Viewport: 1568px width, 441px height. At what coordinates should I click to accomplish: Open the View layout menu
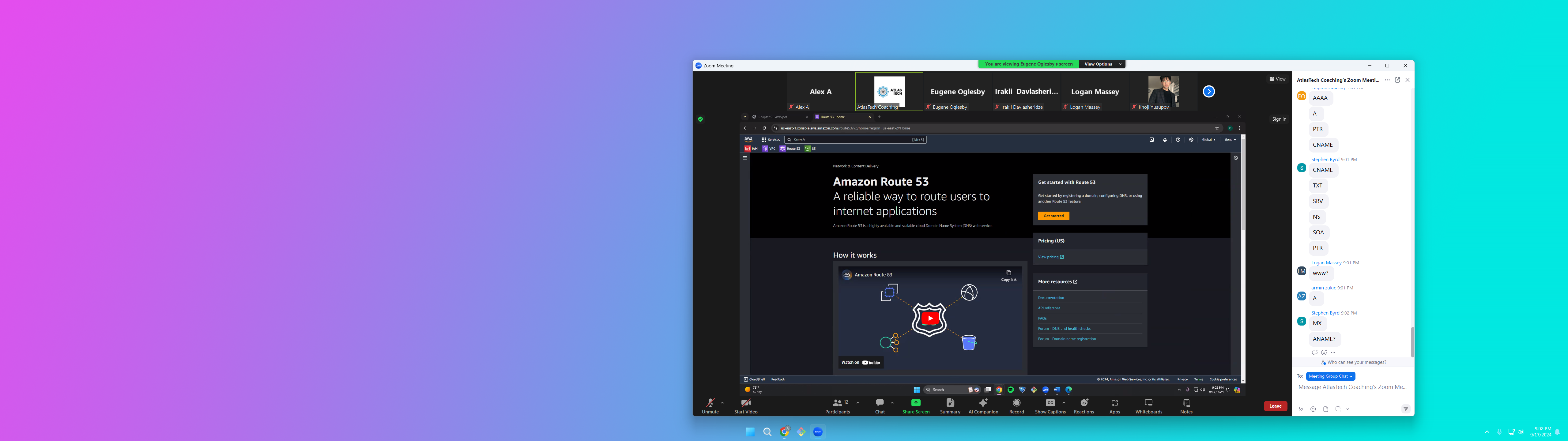(x=1277, y=79)
